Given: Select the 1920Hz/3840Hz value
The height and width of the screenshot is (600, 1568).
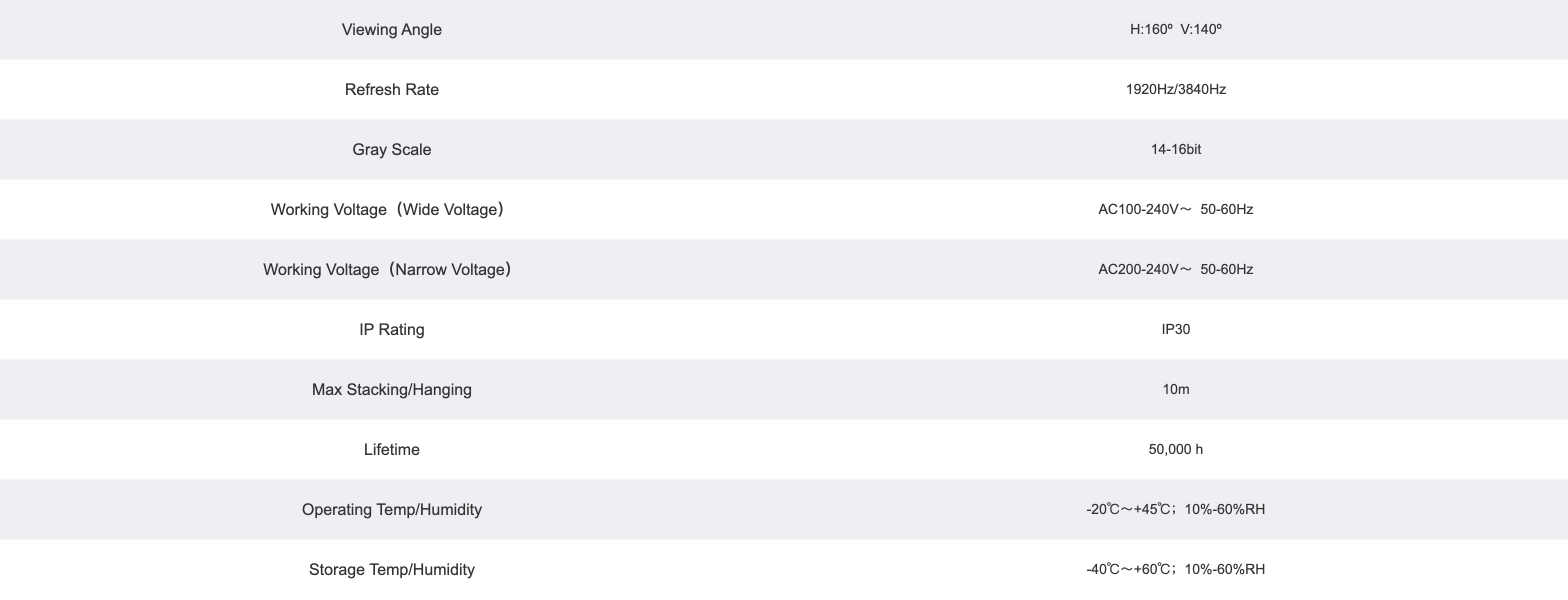Looking at the screenshot, I should pyautogui.click(x=1175, y=89).
